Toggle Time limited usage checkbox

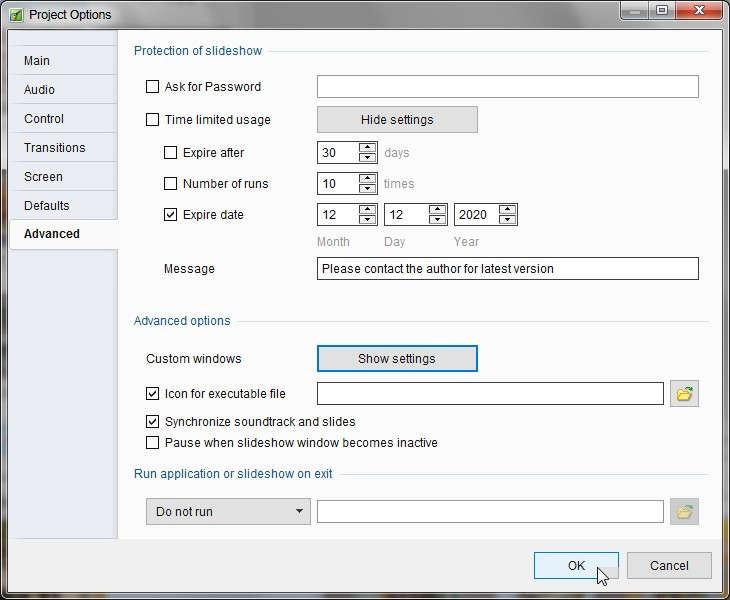click(152, 120)
